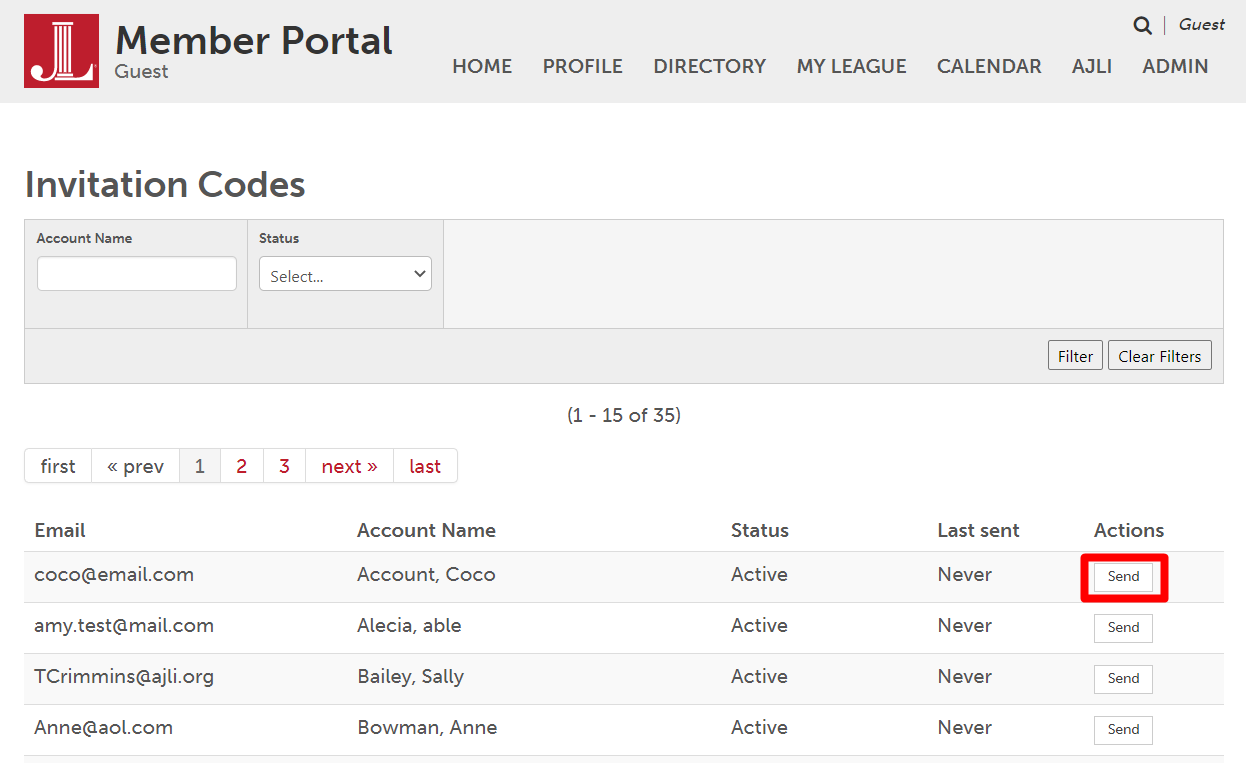Select email TCrimmins@ajli.org

point(124,677)
